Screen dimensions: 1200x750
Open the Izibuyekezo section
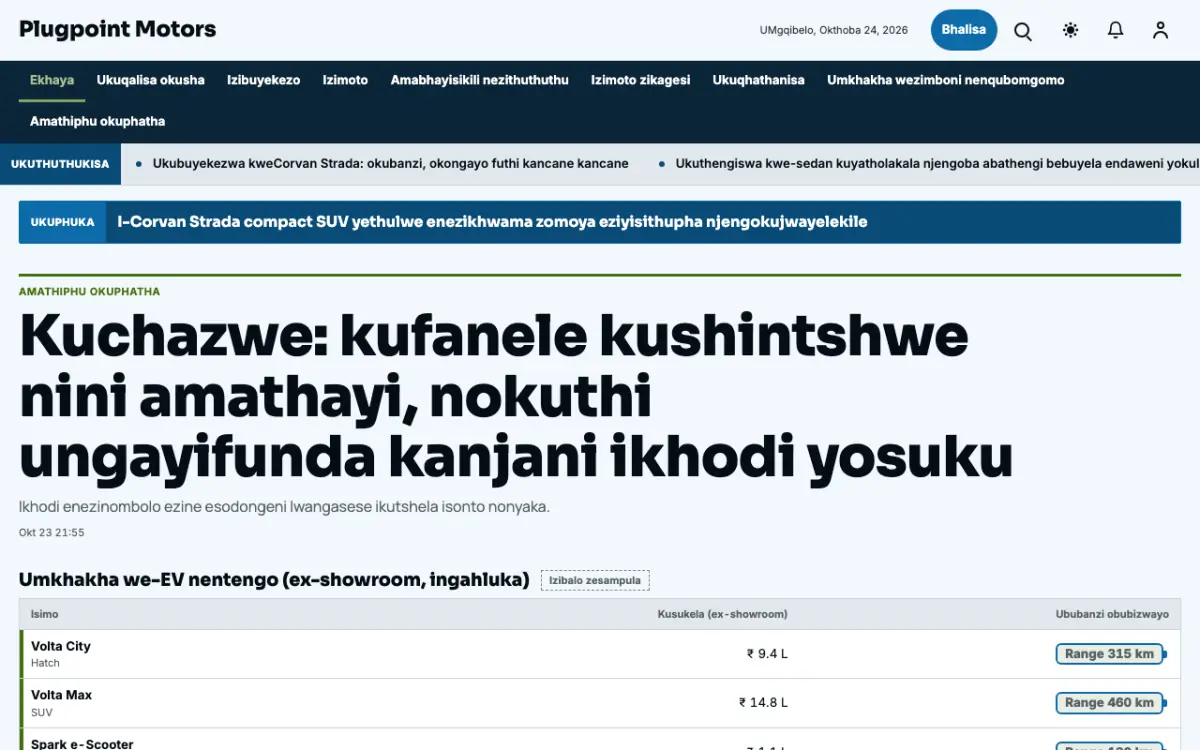(x=264, y=80)
